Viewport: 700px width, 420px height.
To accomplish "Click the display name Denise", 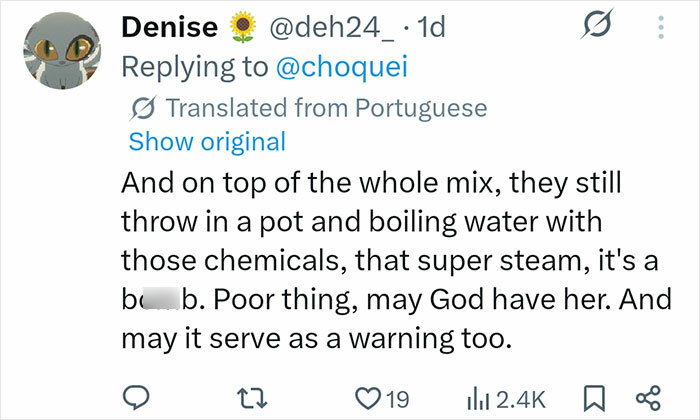I will pyautogui.click(x=160, y=28).
